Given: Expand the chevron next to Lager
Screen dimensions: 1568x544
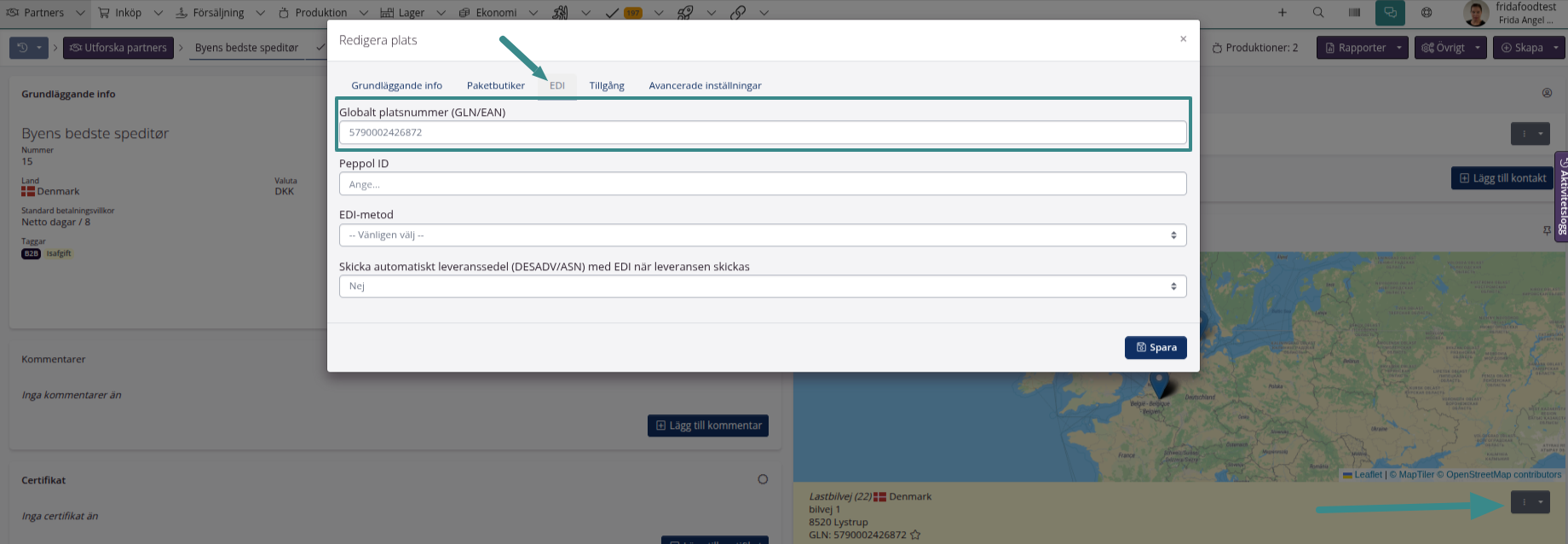Looking at the screenshot, I should tap(441, 13).
